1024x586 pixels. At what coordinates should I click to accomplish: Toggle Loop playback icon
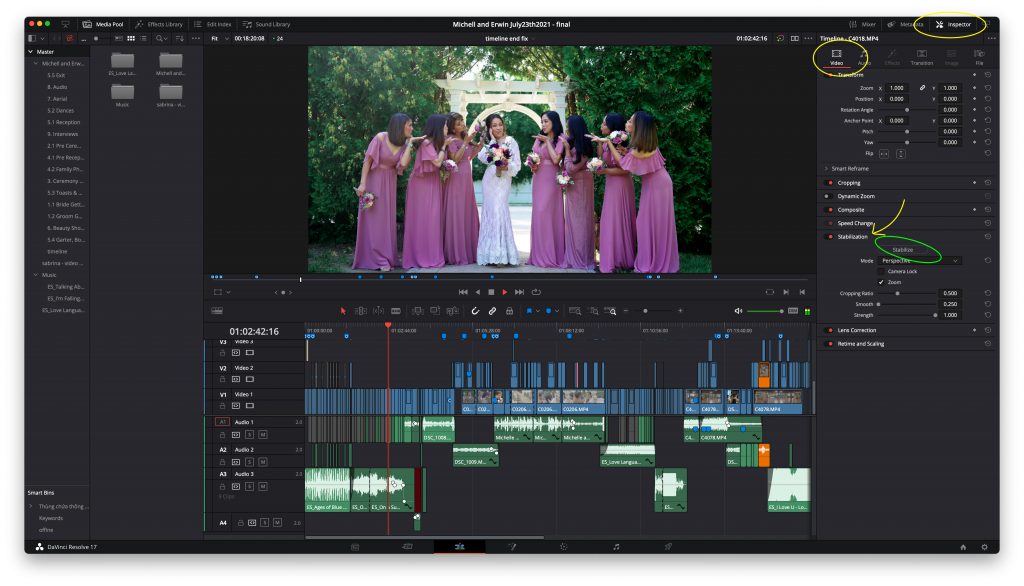coord(536,291)
